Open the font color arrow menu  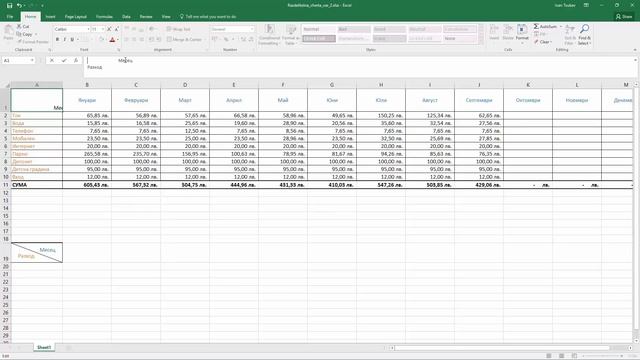[118, 40]
